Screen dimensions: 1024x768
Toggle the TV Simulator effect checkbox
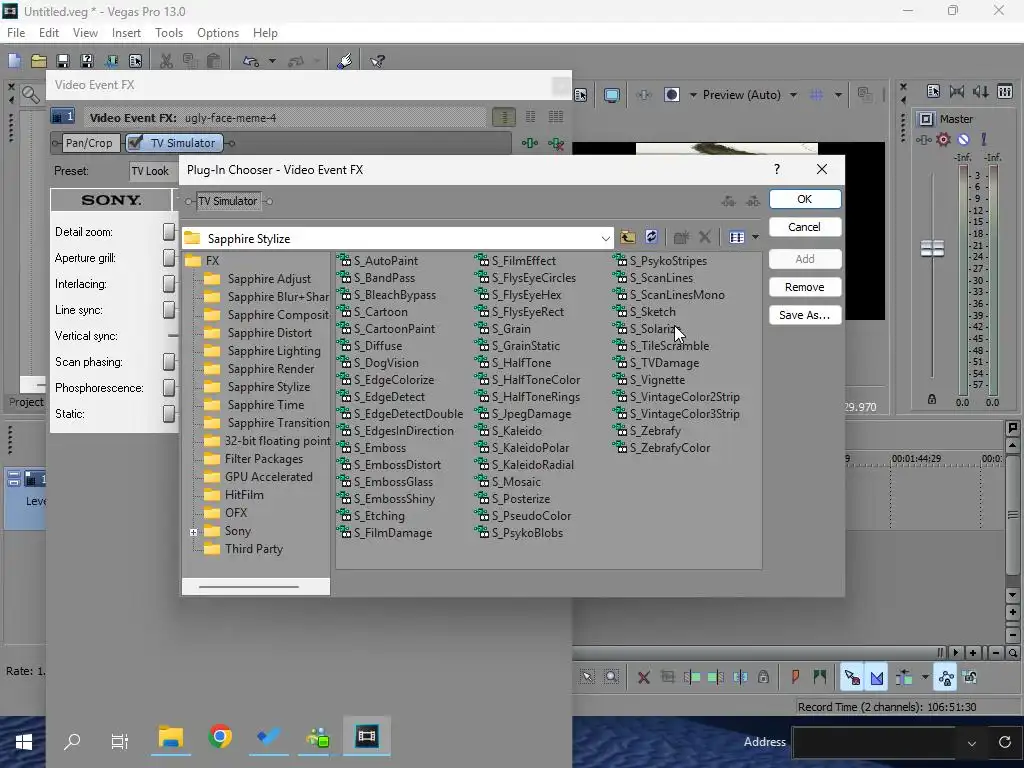[x=136, y=142]
